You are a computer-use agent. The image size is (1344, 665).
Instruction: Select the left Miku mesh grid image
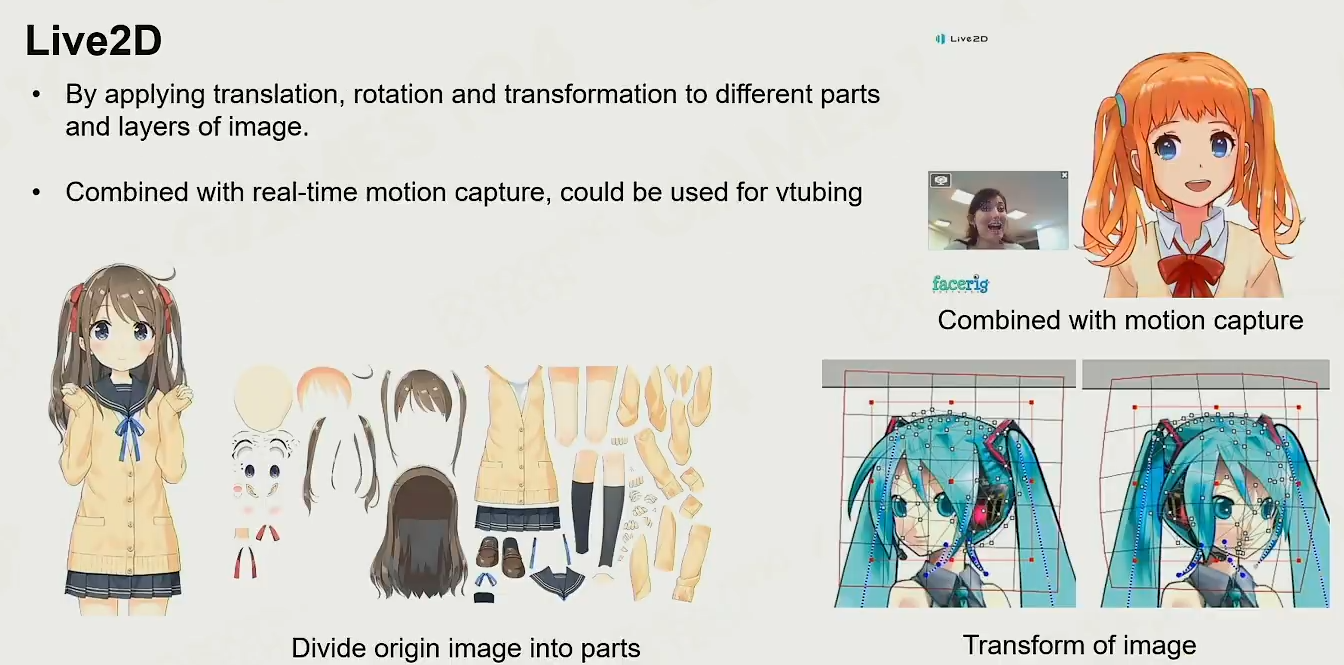[x=949, y=484]
